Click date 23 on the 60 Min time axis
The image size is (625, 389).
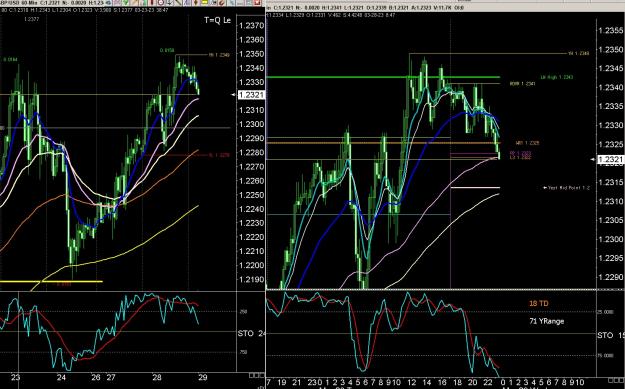pos(15,377)
